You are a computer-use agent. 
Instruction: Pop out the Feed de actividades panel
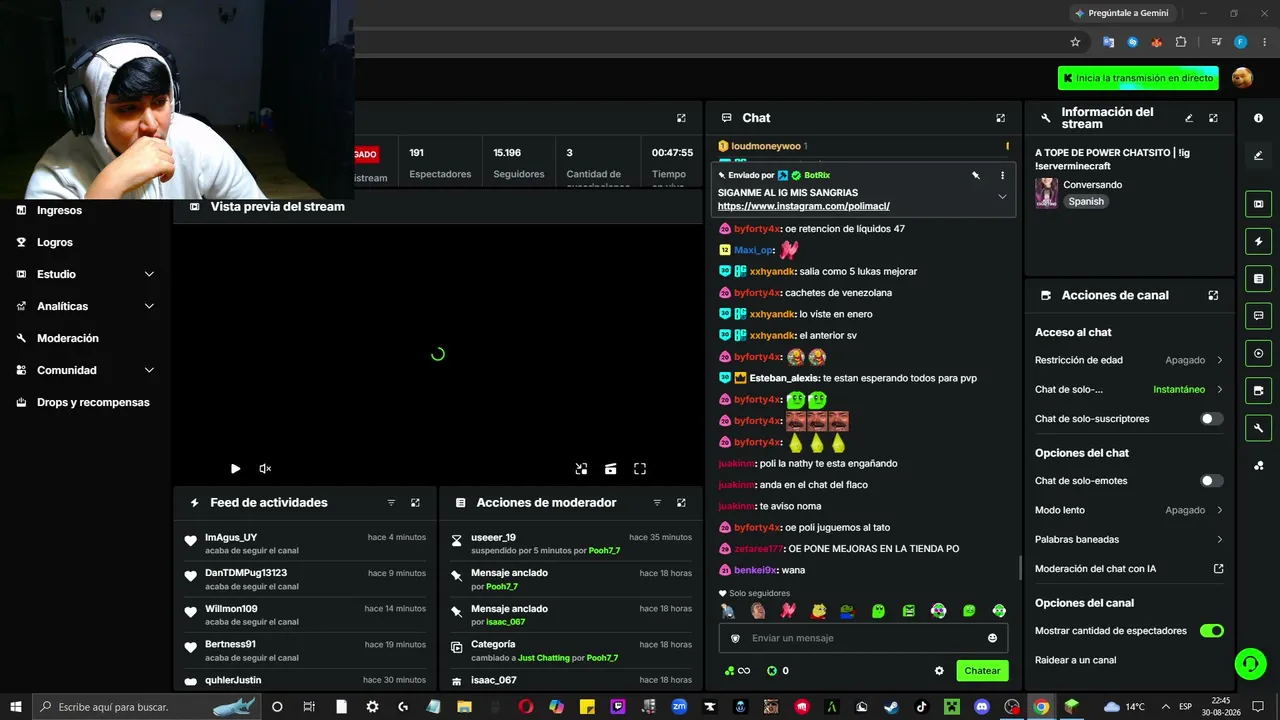(x=415, y=503)
